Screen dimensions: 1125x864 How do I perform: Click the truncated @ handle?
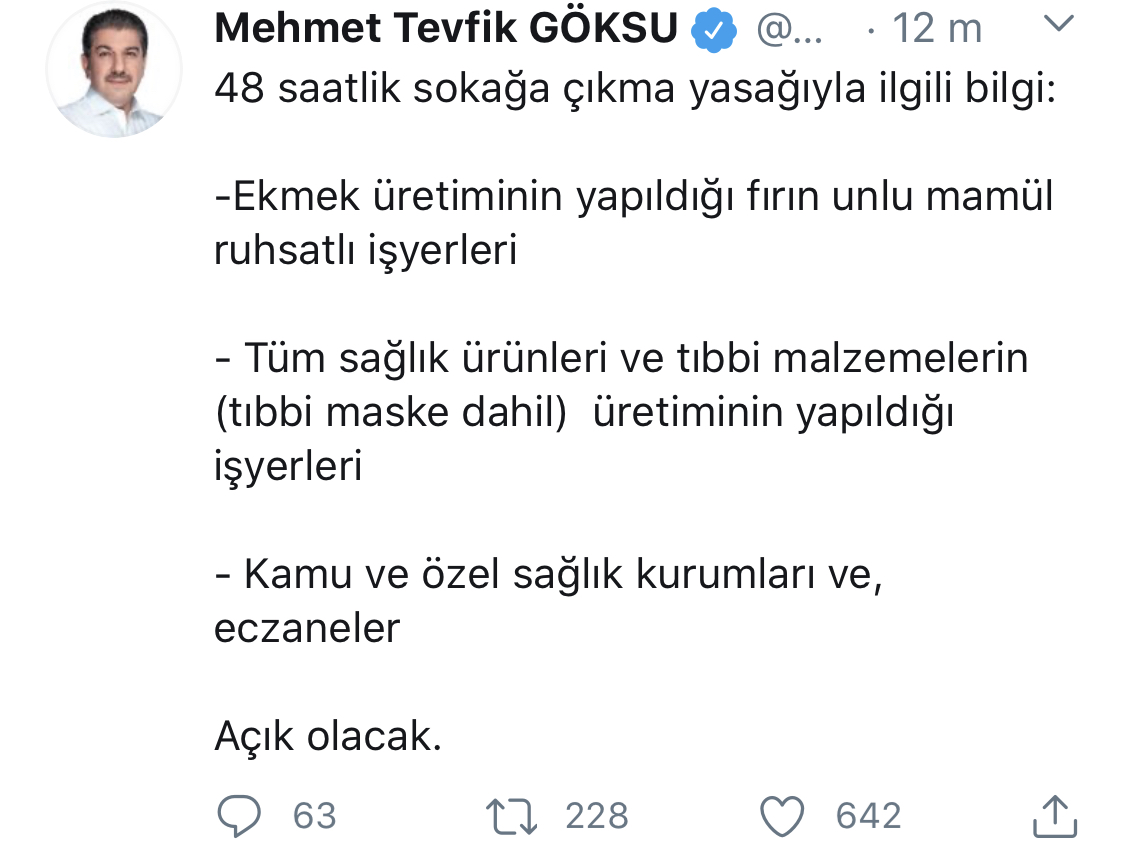click(789, 30)
